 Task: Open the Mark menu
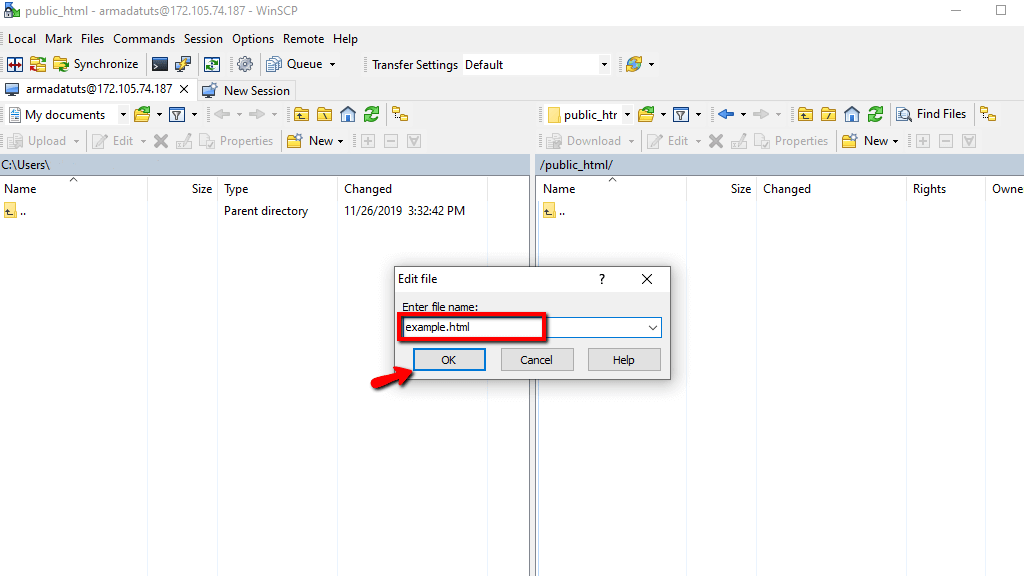coord(59,39)
